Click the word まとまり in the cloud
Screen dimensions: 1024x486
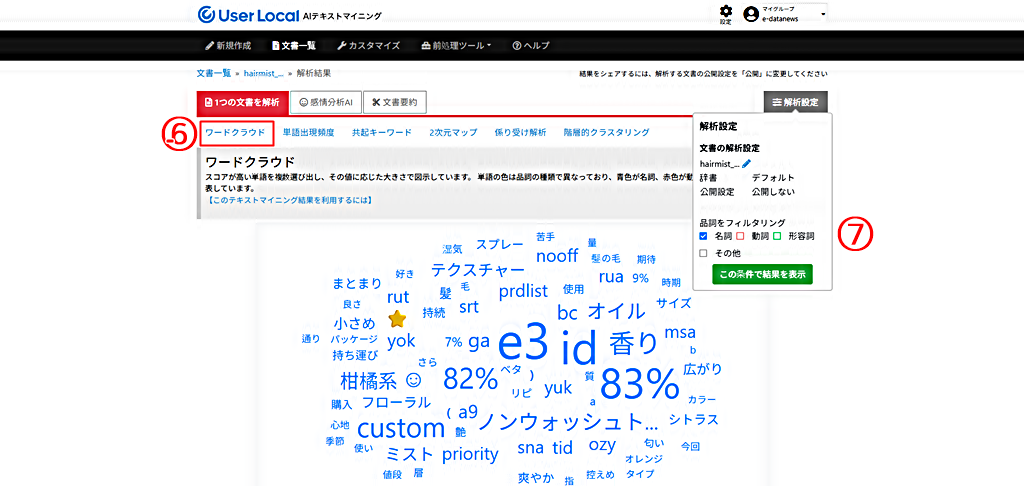(357, 284)
